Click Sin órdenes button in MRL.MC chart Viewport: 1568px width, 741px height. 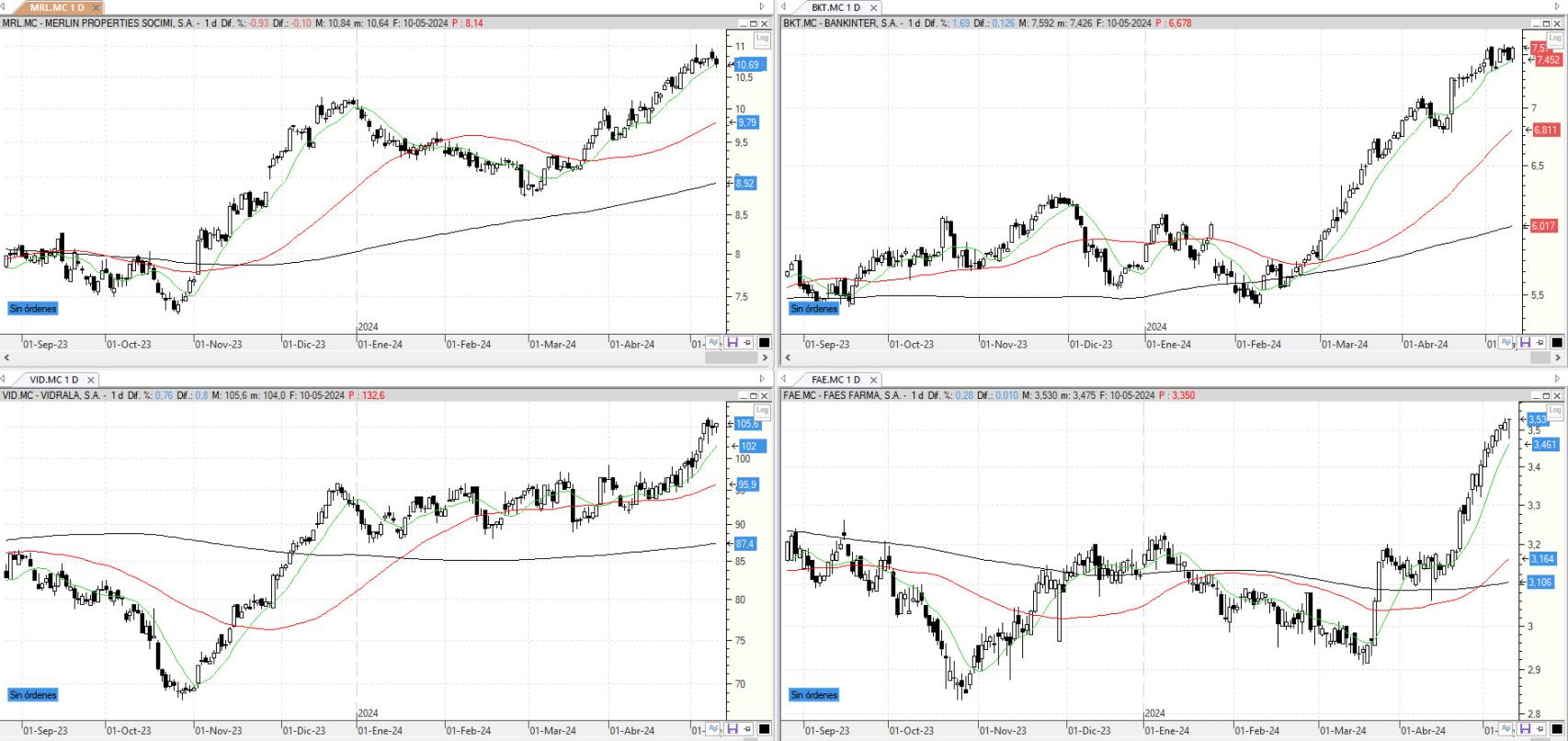(33, 309)
